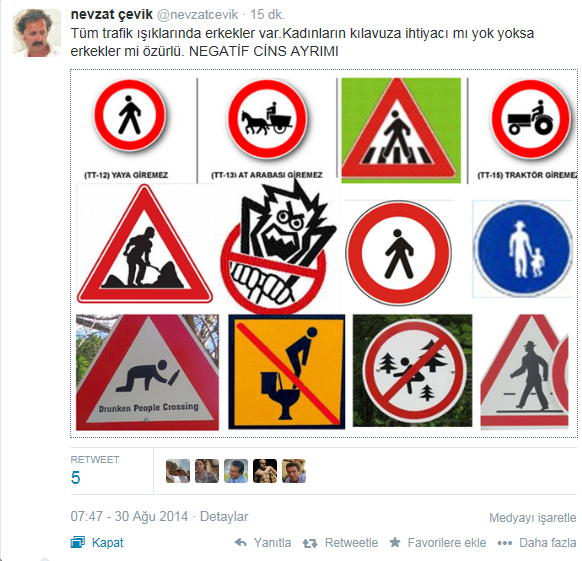Click the star icon to favorite the tweet
The image size is (582, 561).
click(x=395, y=542)
